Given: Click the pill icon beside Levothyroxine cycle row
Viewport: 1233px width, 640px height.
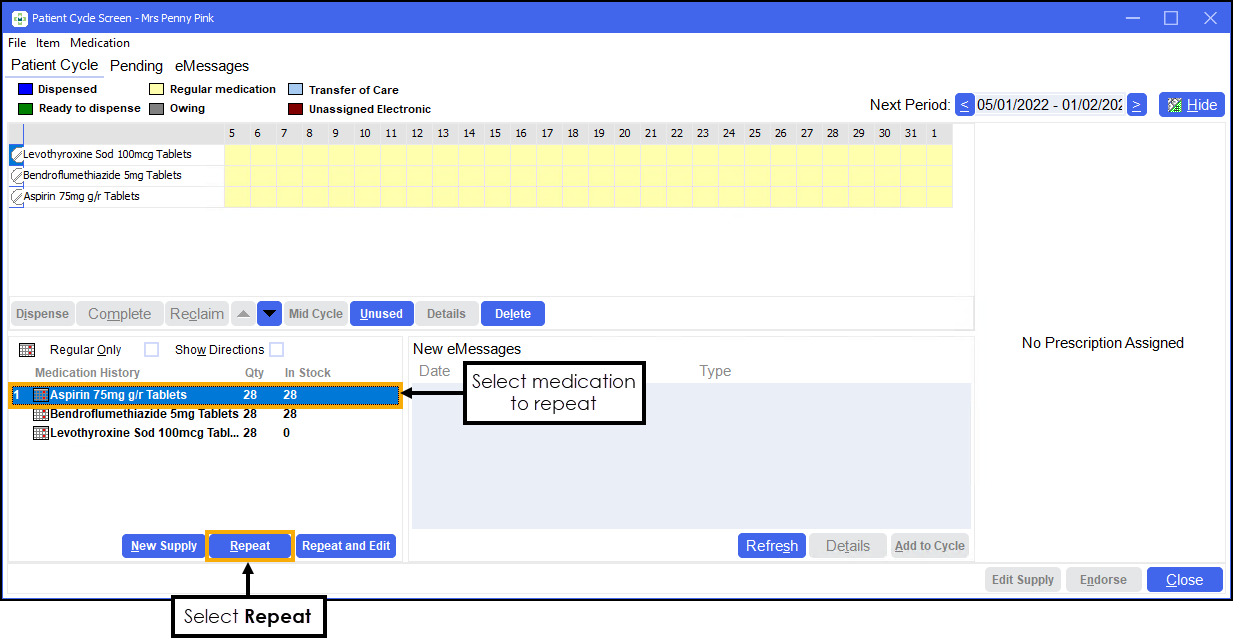Looking at the screenshot, I should tap(16, 155).
